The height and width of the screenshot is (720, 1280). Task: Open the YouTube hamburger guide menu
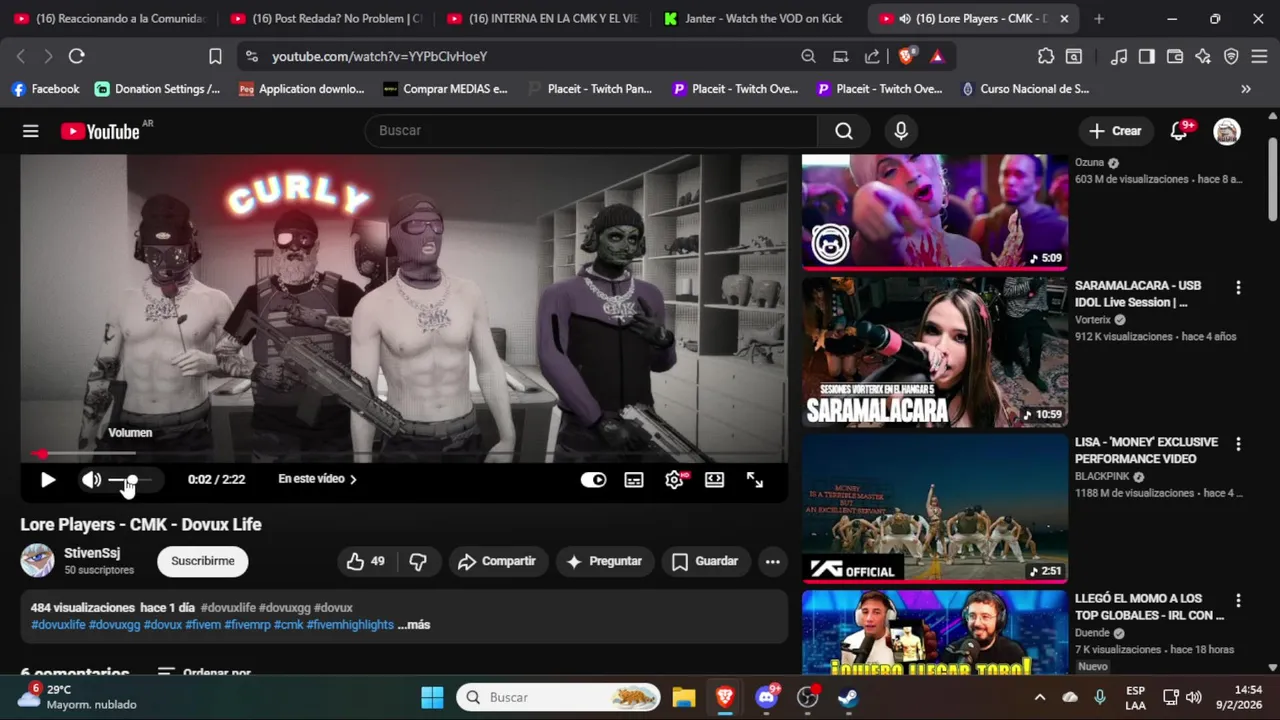[31, 131]
